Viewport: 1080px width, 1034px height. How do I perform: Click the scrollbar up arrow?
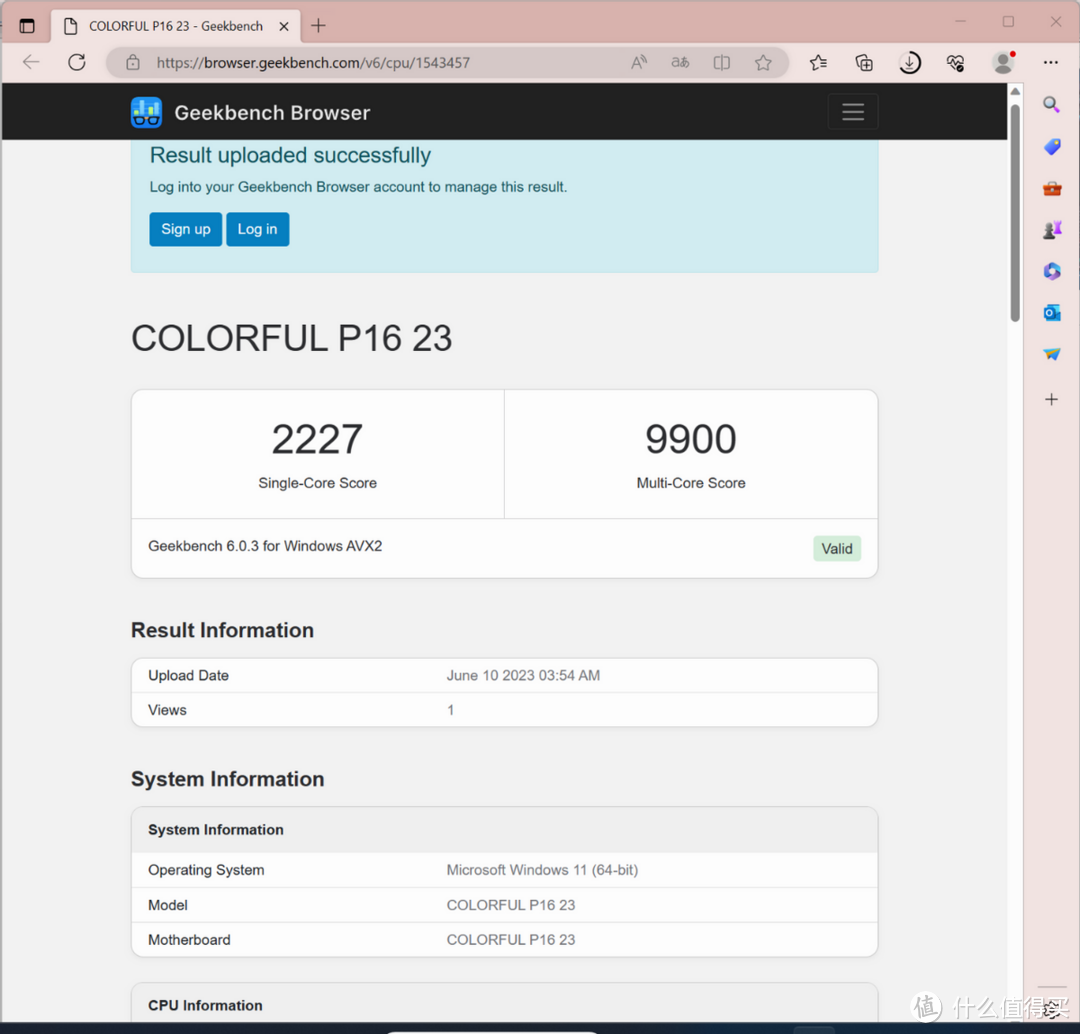pyautogui.click(x=1015, y=92)
